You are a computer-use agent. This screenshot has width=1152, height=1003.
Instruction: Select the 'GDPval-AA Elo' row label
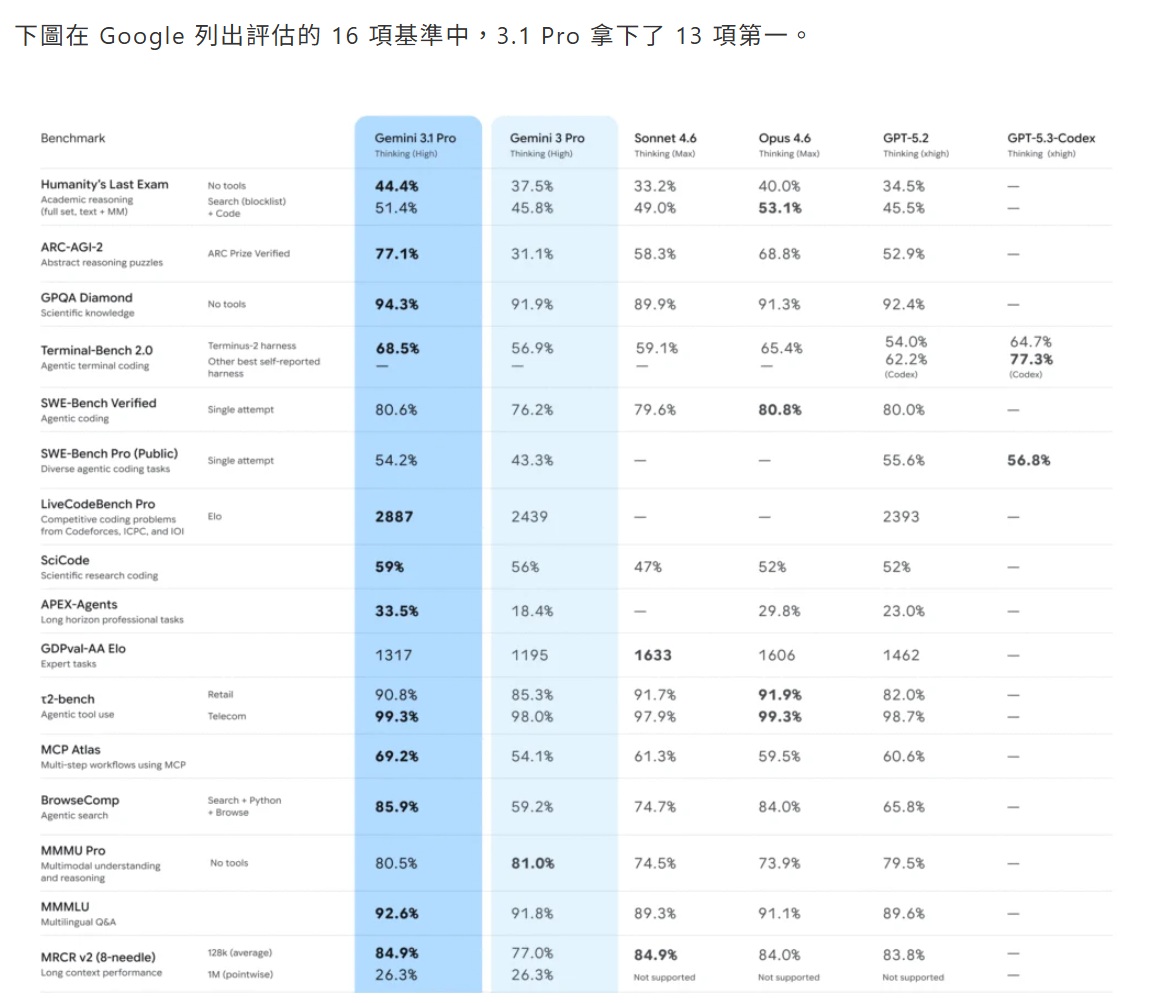(83, 649)
